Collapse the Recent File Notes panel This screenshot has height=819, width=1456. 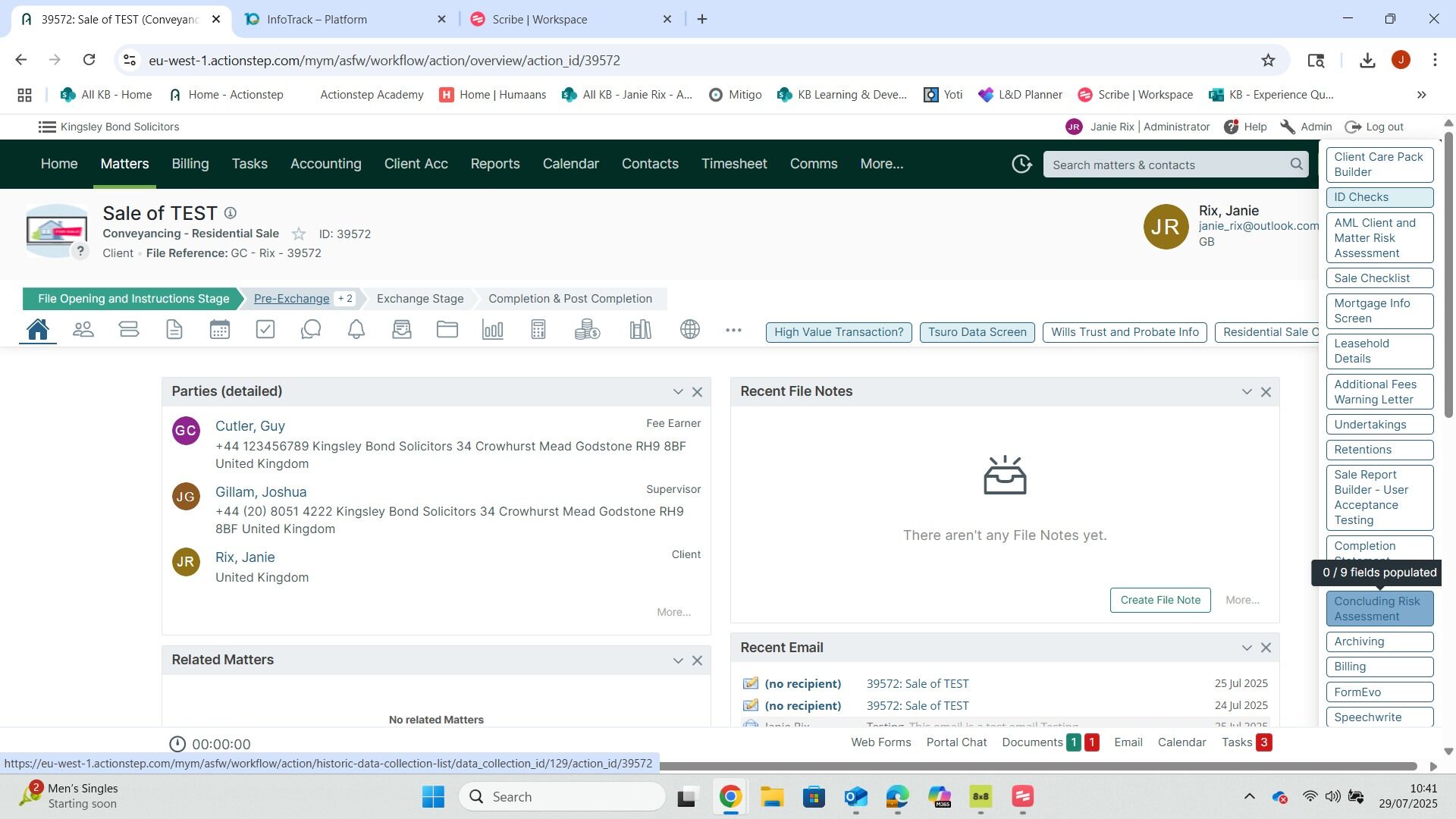[x=1247, y=392]
